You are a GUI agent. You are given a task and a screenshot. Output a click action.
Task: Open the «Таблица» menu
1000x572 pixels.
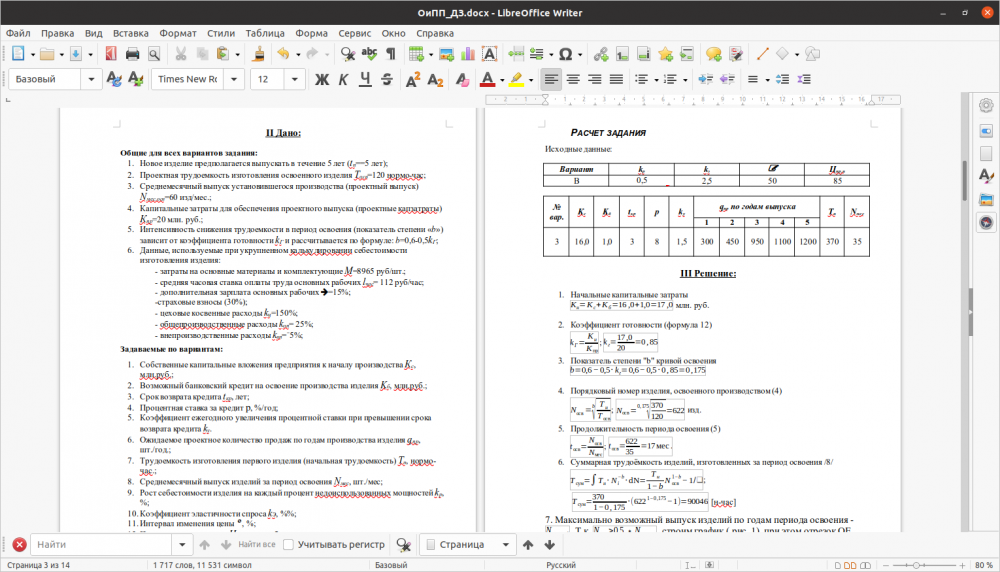[264, 32]
